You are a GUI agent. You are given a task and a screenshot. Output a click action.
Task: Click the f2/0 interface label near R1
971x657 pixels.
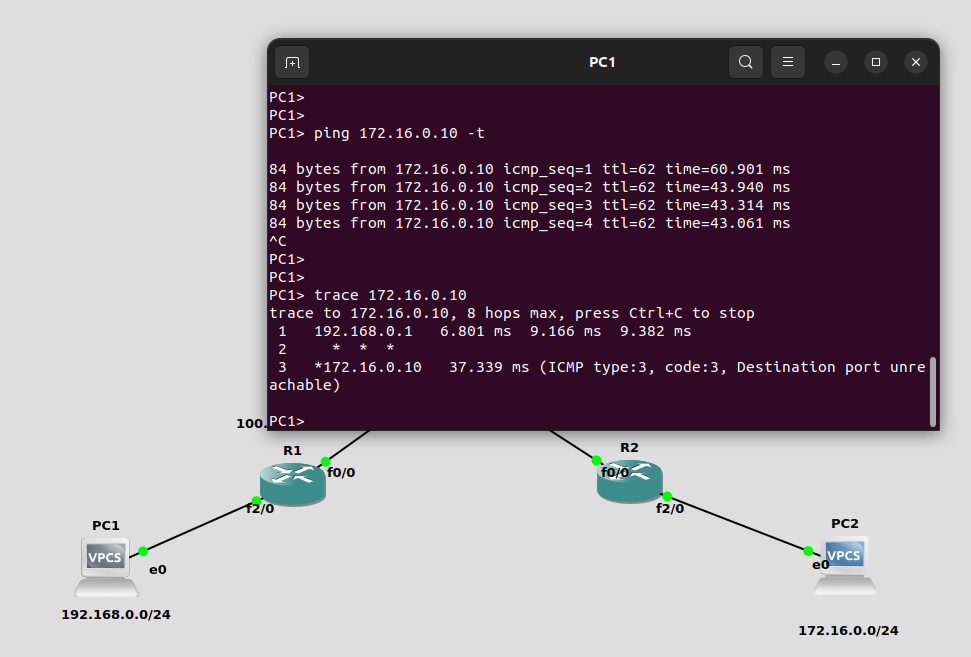coord(260,508)
